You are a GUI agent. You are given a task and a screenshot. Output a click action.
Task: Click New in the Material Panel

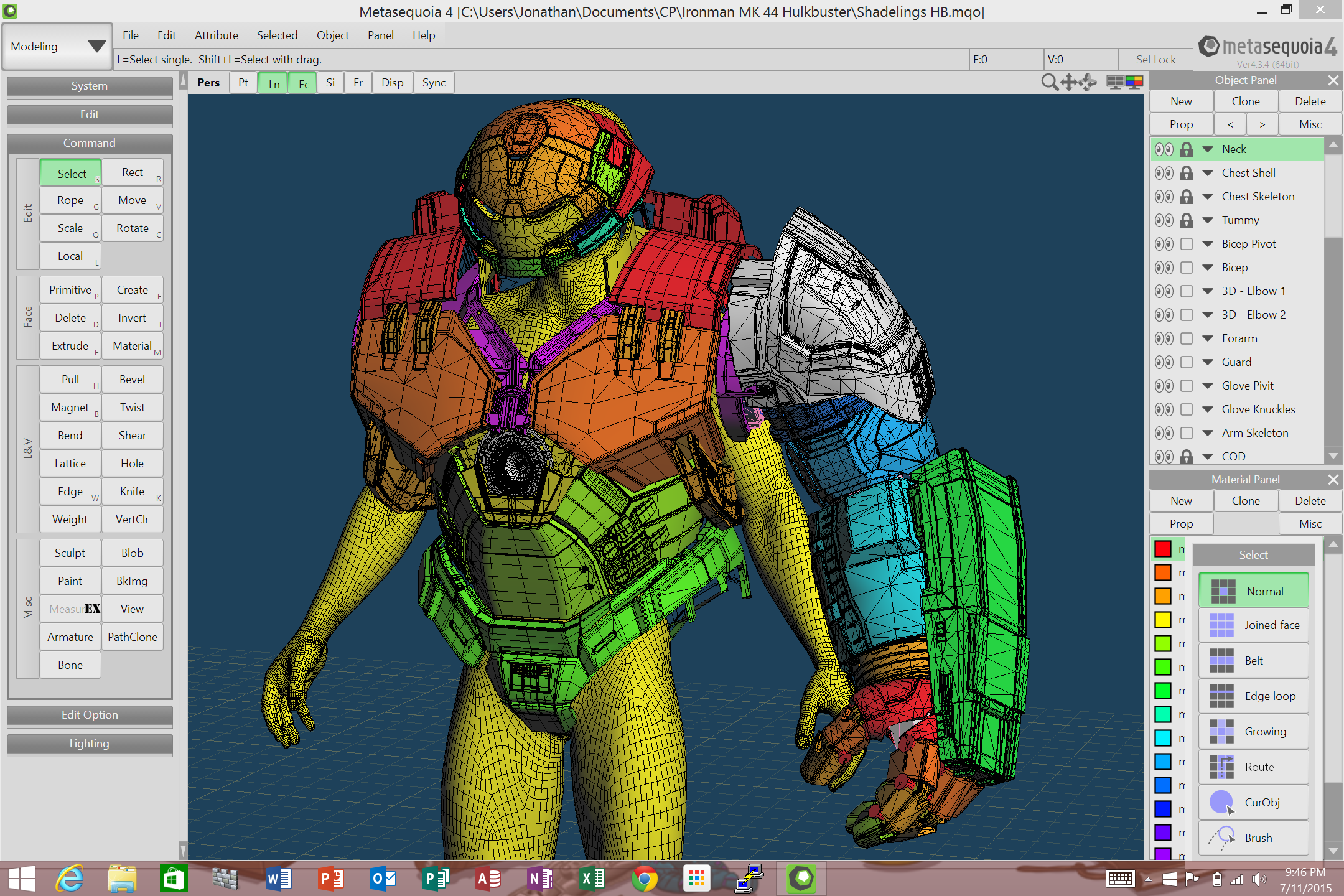tap(1181, 501)
